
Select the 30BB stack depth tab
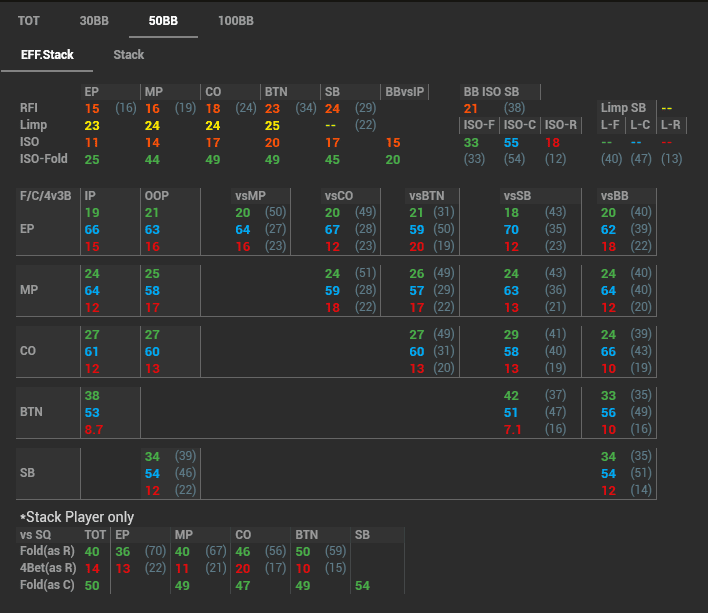click(x=94, y=21)
